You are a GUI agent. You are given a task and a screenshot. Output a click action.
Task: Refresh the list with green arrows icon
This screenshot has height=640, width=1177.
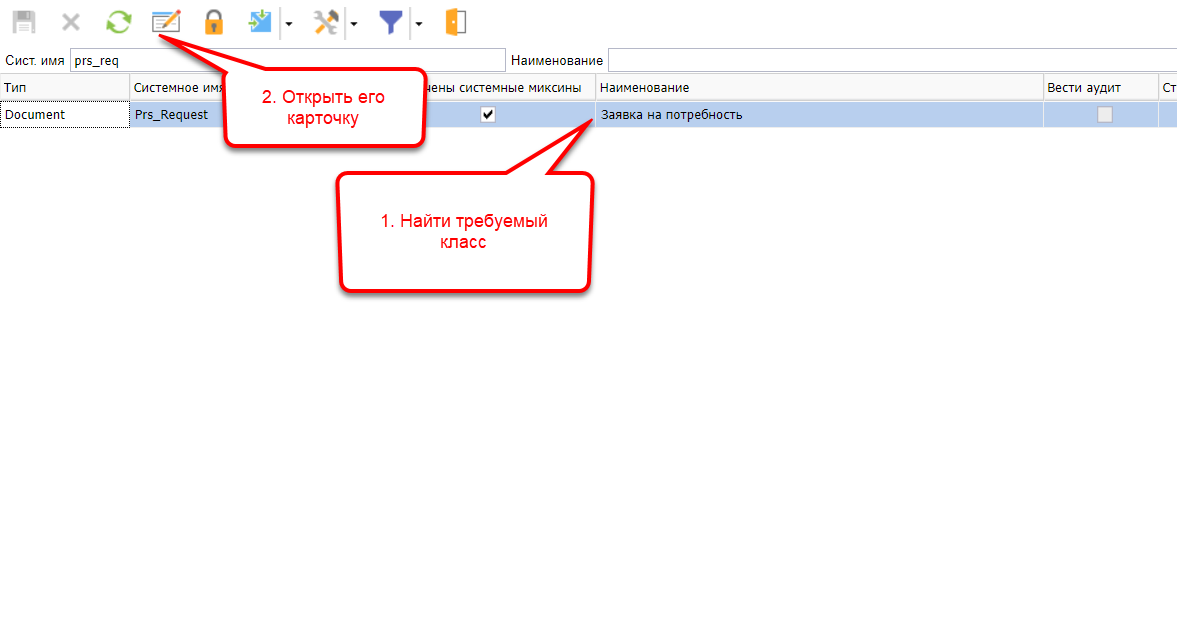click(119, 22)
